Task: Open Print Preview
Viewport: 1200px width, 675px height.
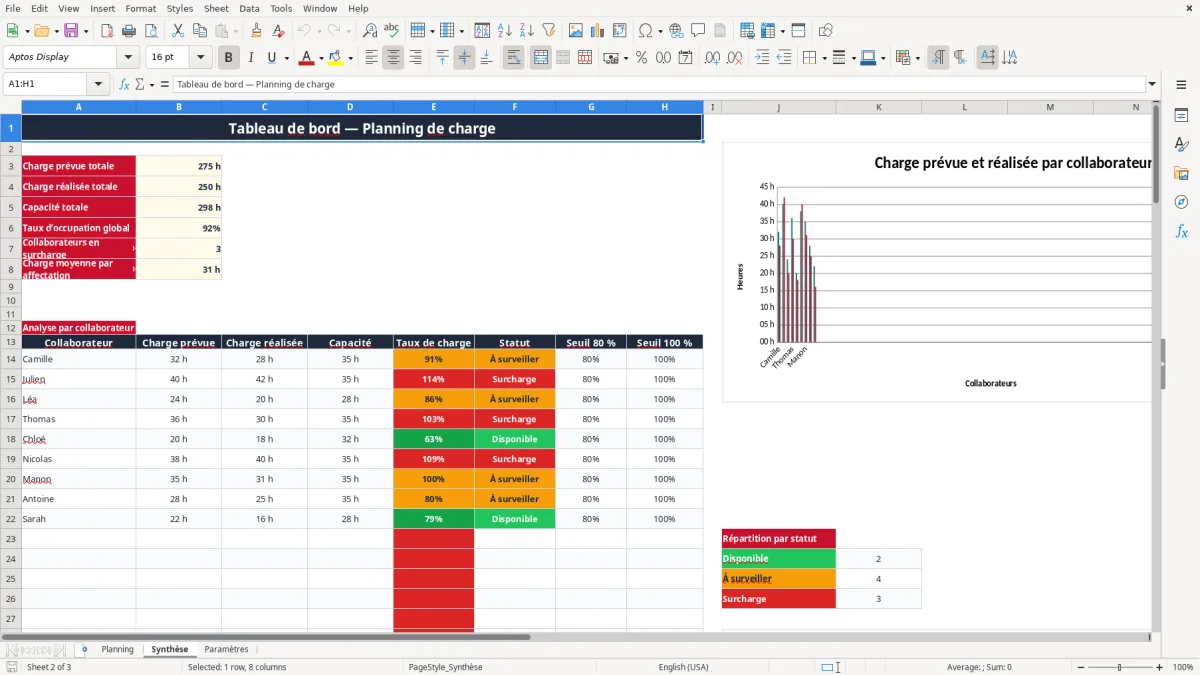Action: pyautogui.click(x=149, y=31)
